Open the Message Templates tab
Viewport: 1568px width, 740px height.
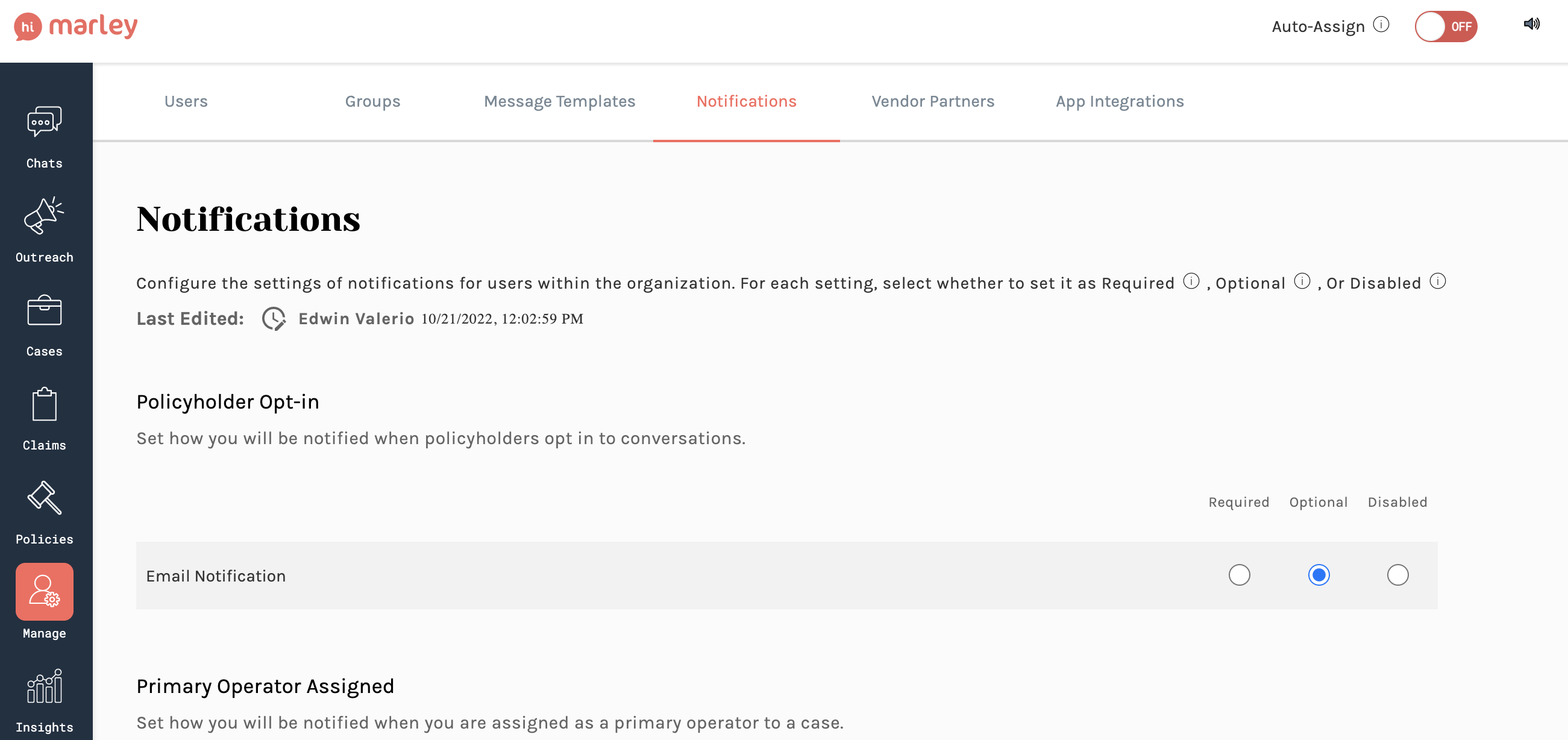point(559,101)
